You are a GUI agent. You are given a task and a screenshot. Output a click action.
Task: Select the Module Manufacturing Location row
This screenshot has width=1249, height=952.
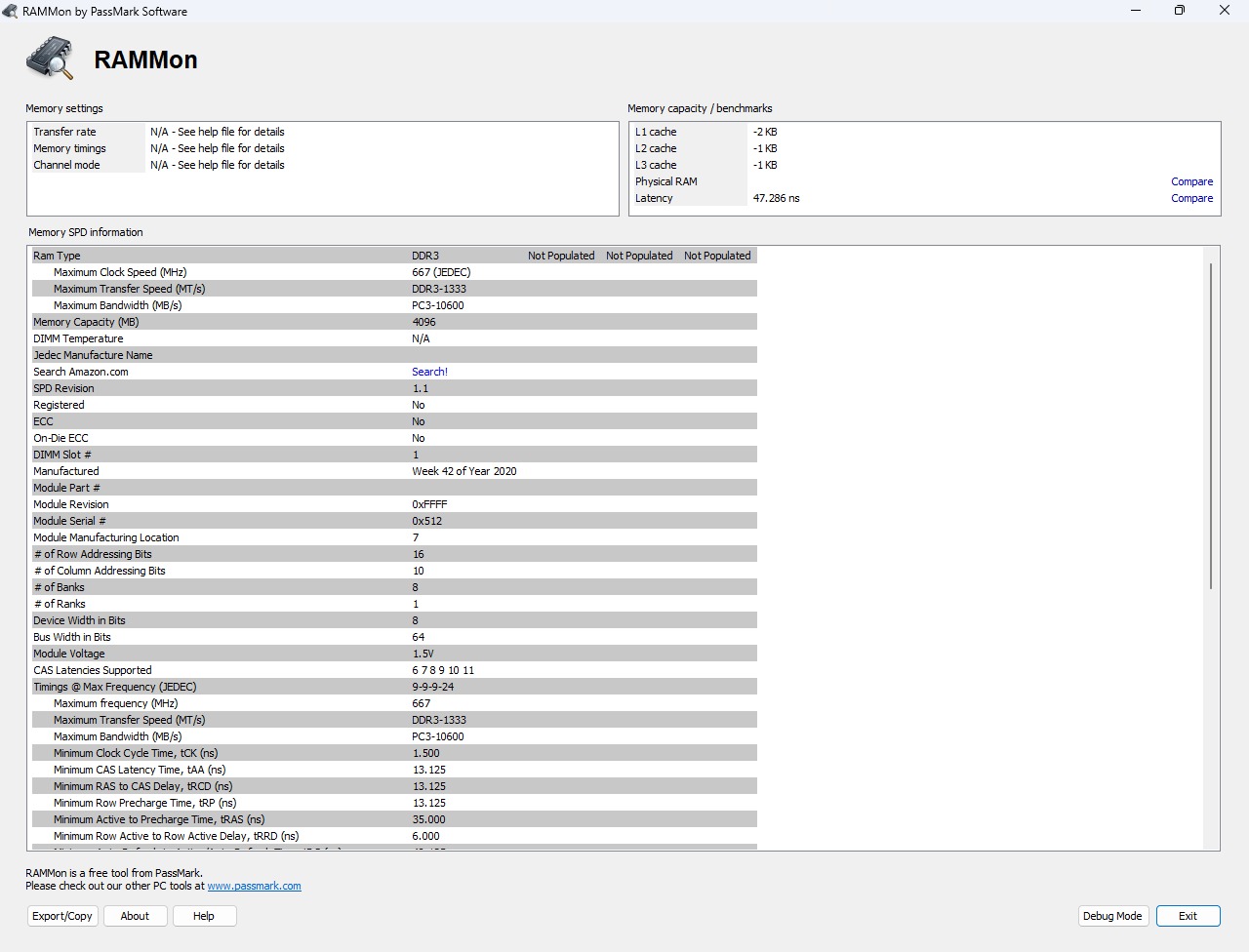[x=394, y=537]
